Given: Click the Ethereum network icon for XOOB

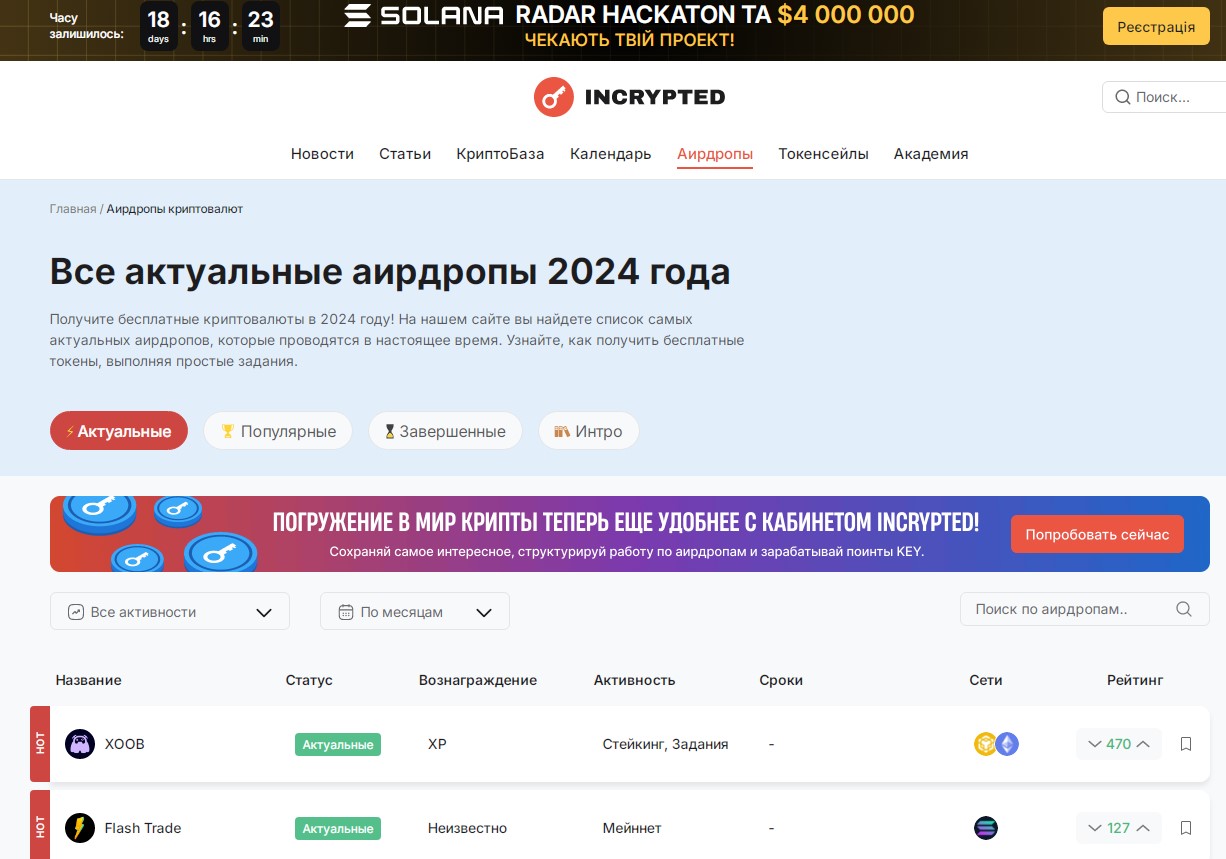Looking at the screenshot, I should (1007, 744).
